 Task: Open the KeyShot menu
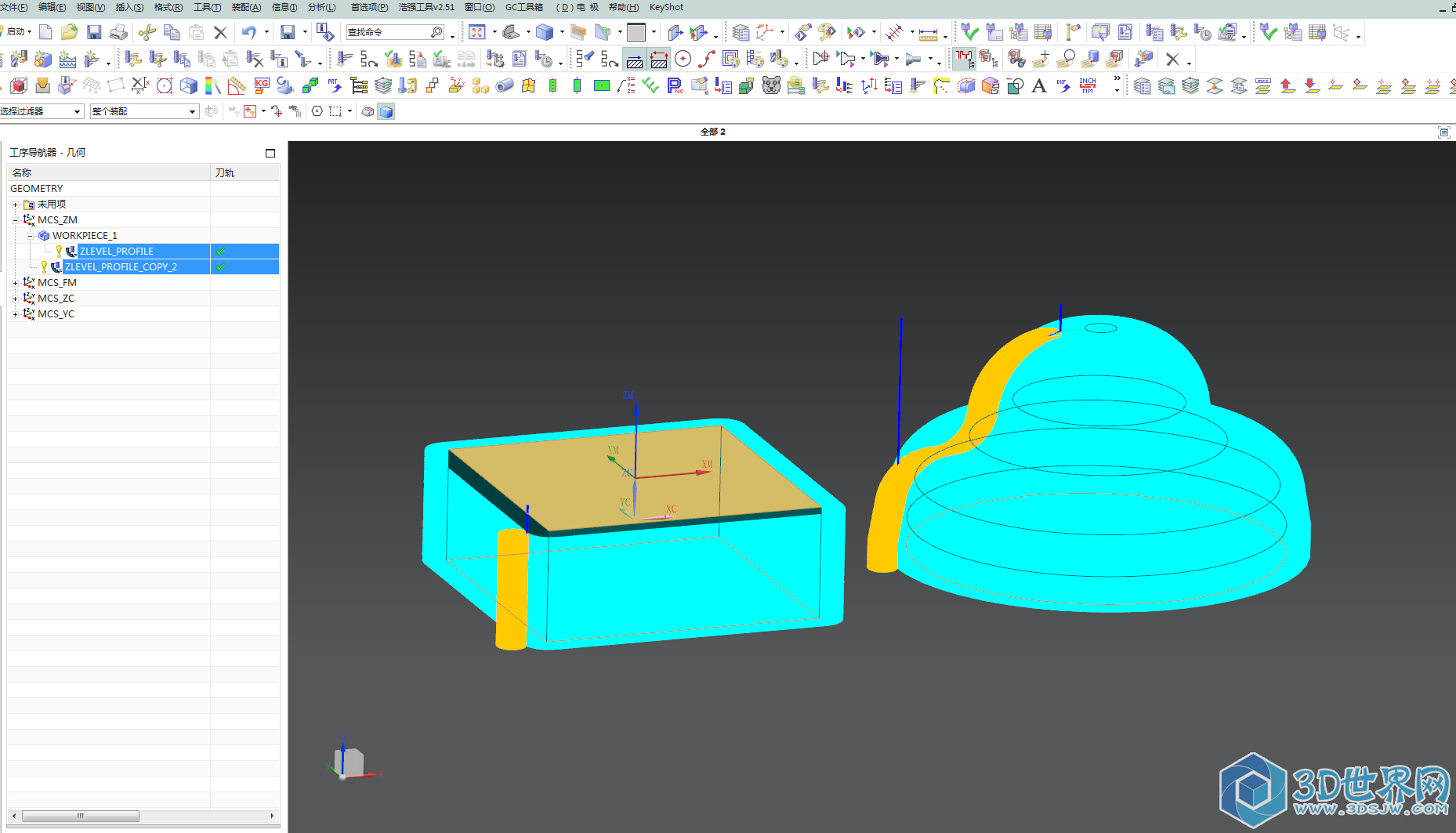[666, 7]
